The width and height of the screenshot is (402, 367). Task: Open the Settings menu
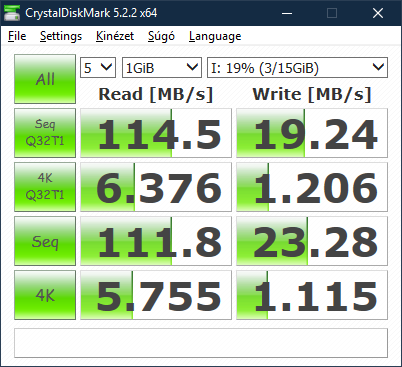click(x=61, y=36)
